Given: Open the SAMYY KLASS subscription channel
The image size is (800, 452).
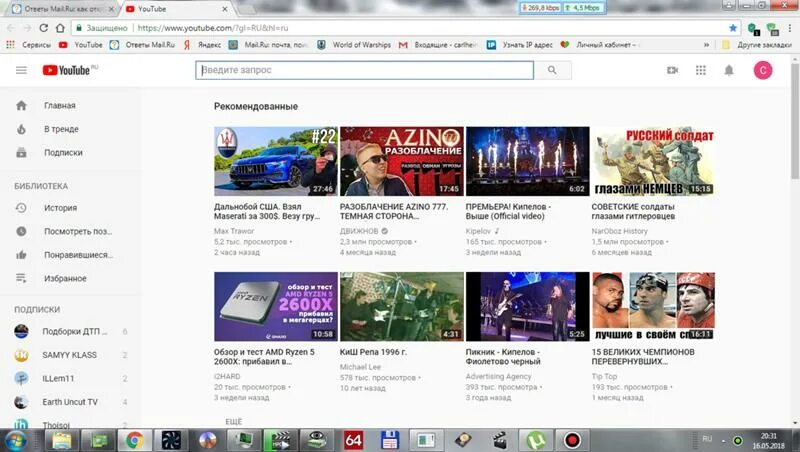Looking at the screenshot, I should point(71,355).
